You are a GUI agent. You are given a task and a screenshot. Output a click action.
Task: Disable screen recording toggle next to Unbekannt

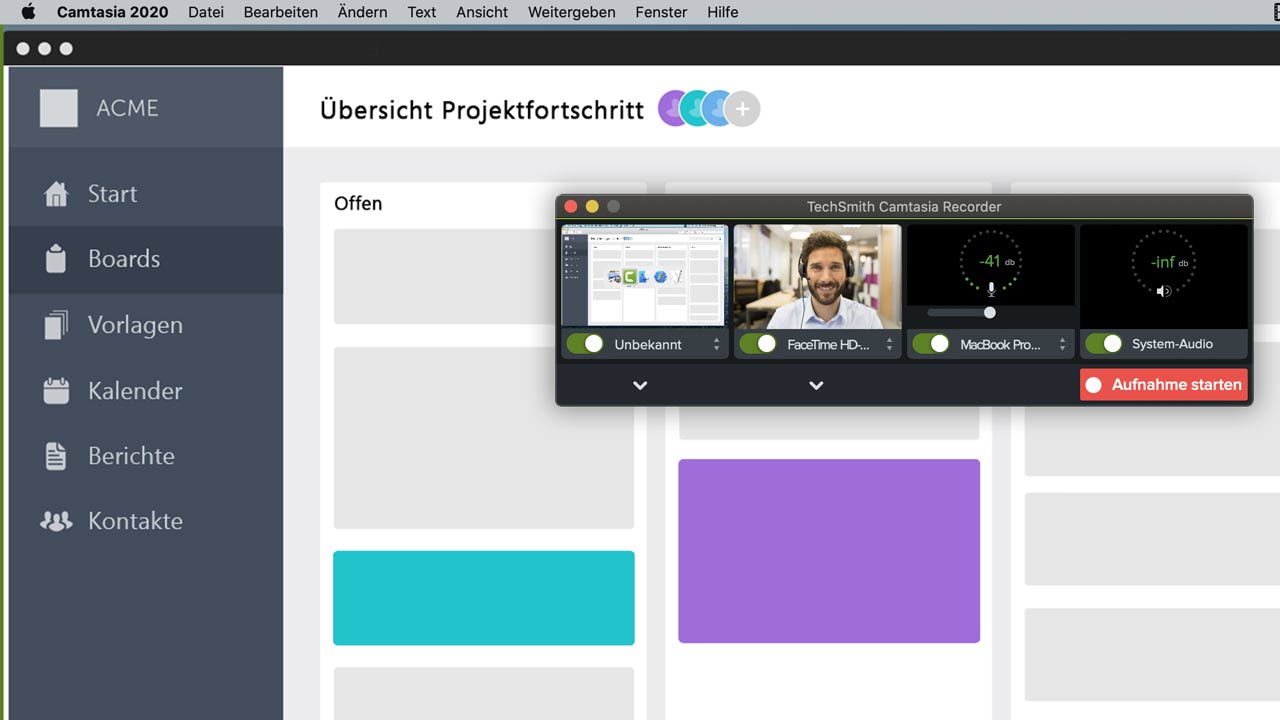[x=585, y=344]
